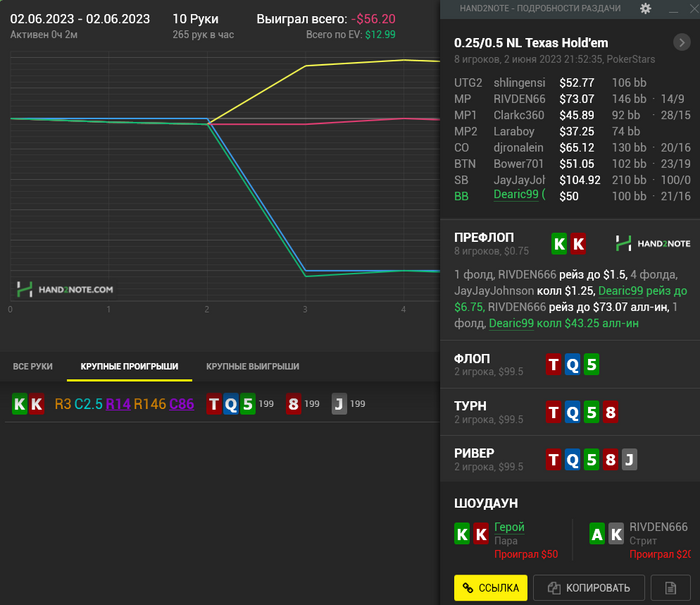Click the green K card of Герой showdown
Screen dimensions: 700x605
462,534
